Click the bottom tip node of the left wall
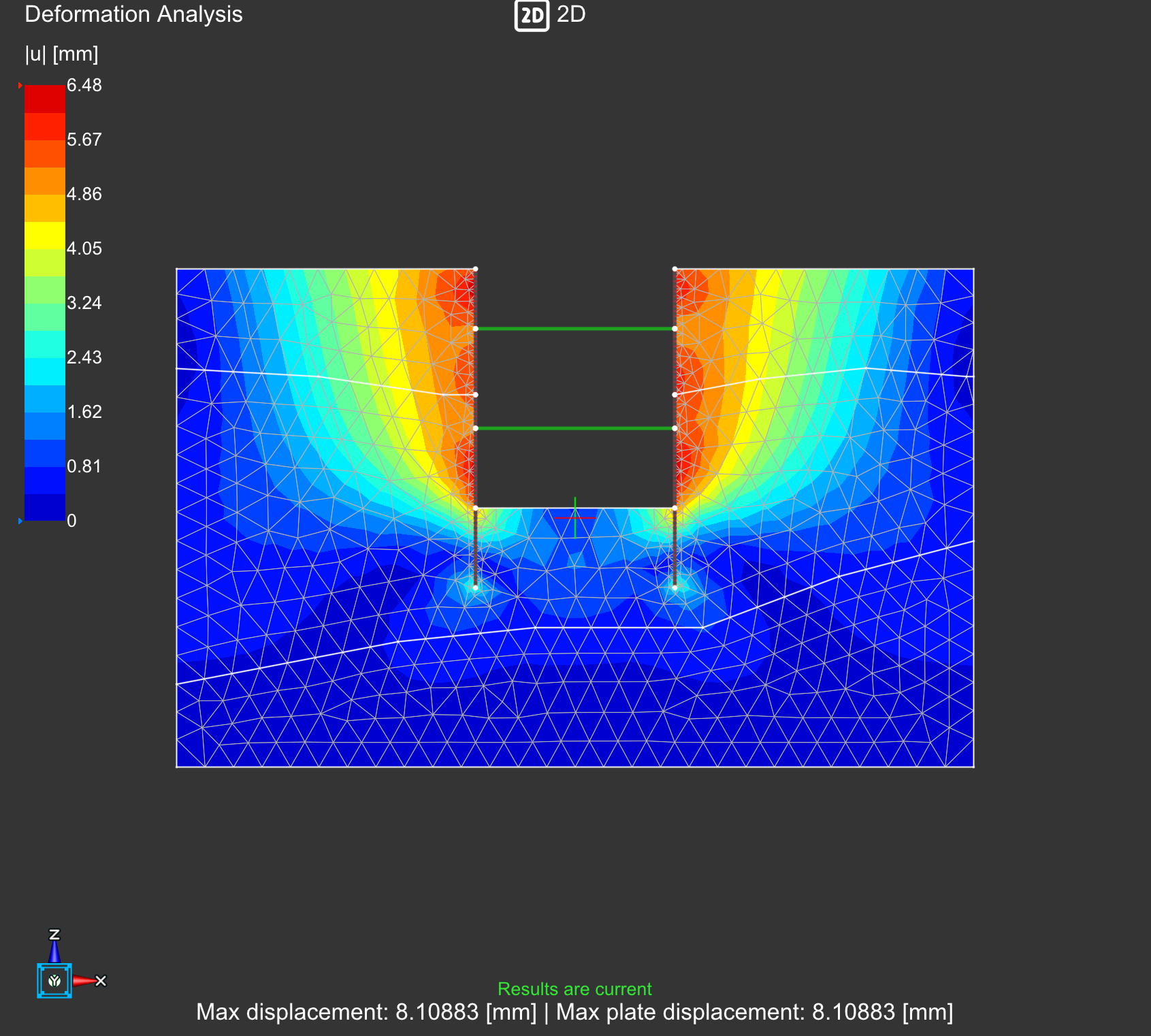Screen dimensions: 1151x1036 pos(475,587)
